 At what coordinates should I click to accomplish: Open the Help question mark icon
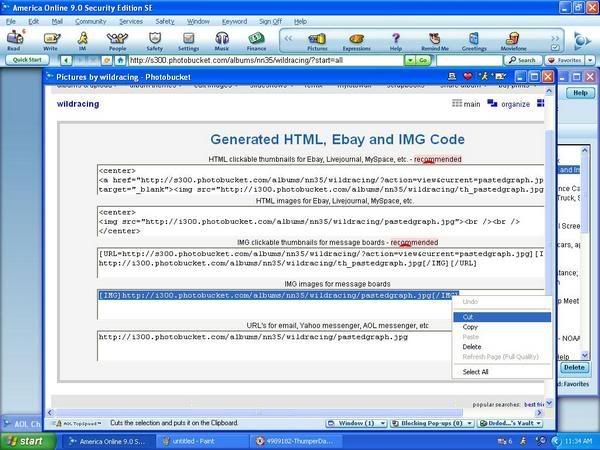coord(396,41)
